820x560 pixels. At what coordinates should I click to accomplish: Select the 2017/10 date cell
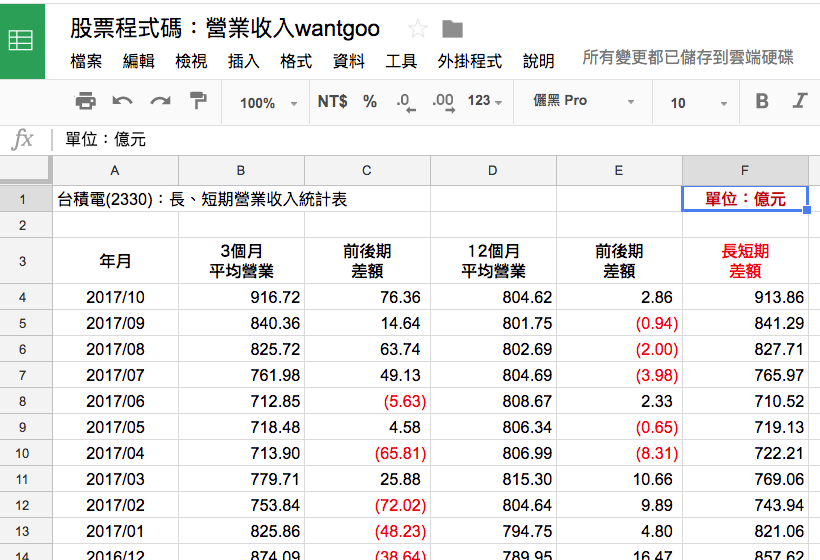pyautogui.click(x=115, y=298)
